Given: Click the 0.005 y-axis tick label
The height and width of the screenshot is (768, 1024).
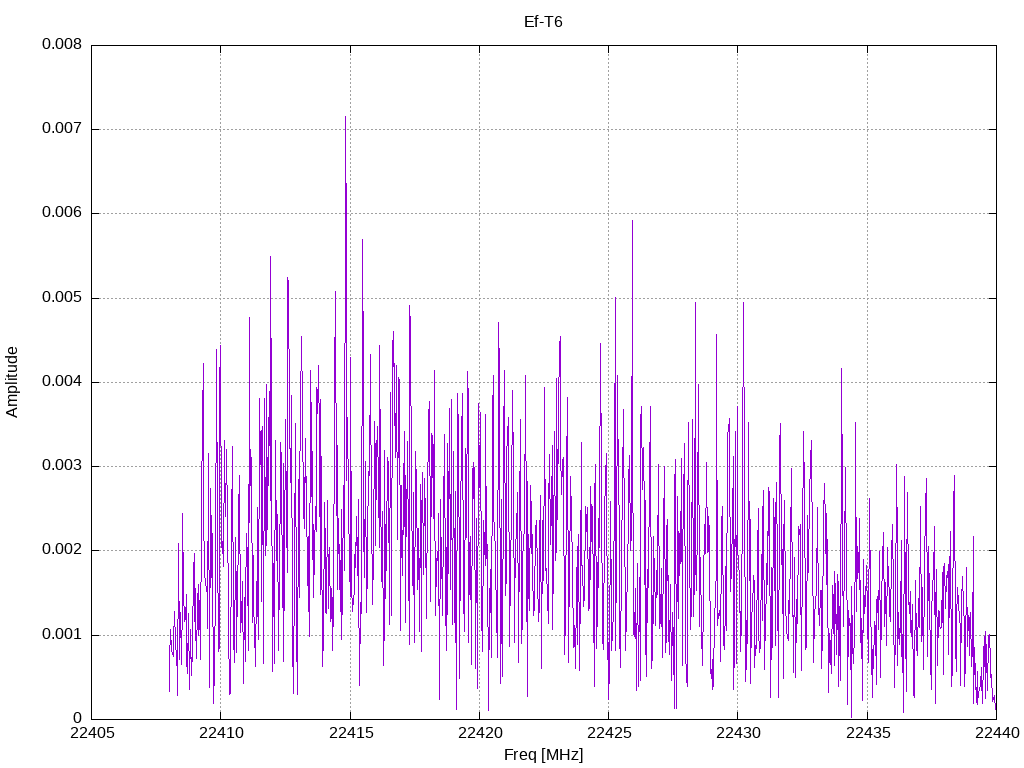Looking at the screenshot, I should pos(62,298).
